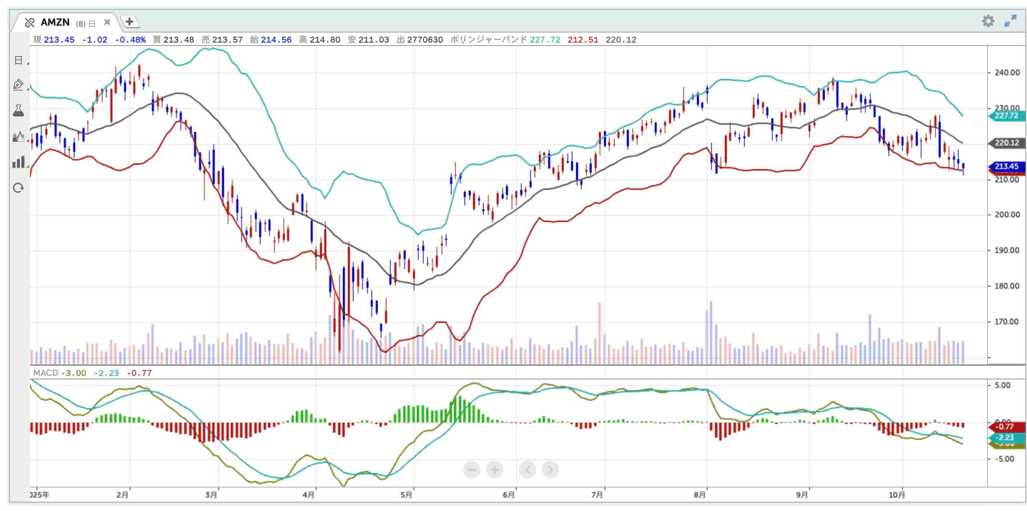The width and height of the screenshot is (1027, 511).
Task: Click the link icon in AMZN tab
Action: point(29,22)
